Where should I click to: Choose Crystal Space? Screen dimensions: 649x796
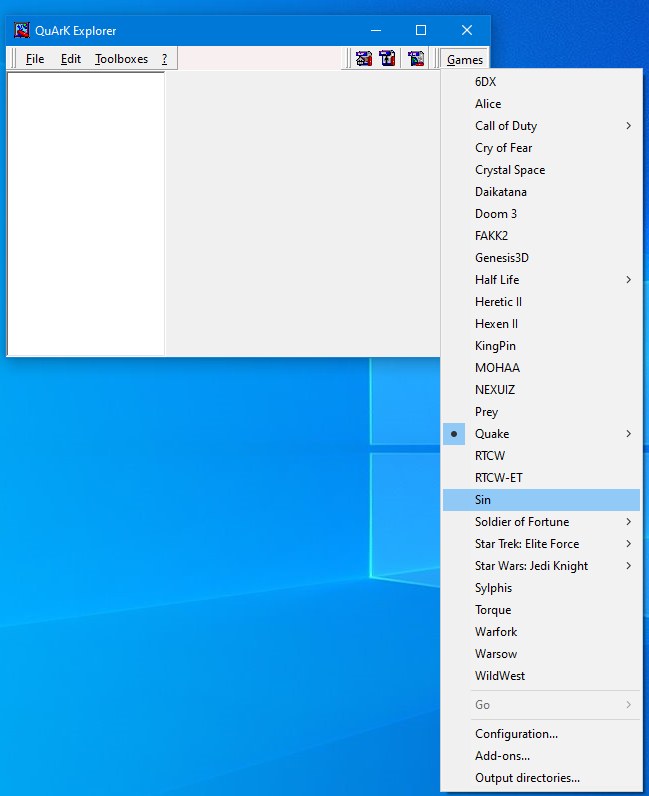[x=541, y=170]
